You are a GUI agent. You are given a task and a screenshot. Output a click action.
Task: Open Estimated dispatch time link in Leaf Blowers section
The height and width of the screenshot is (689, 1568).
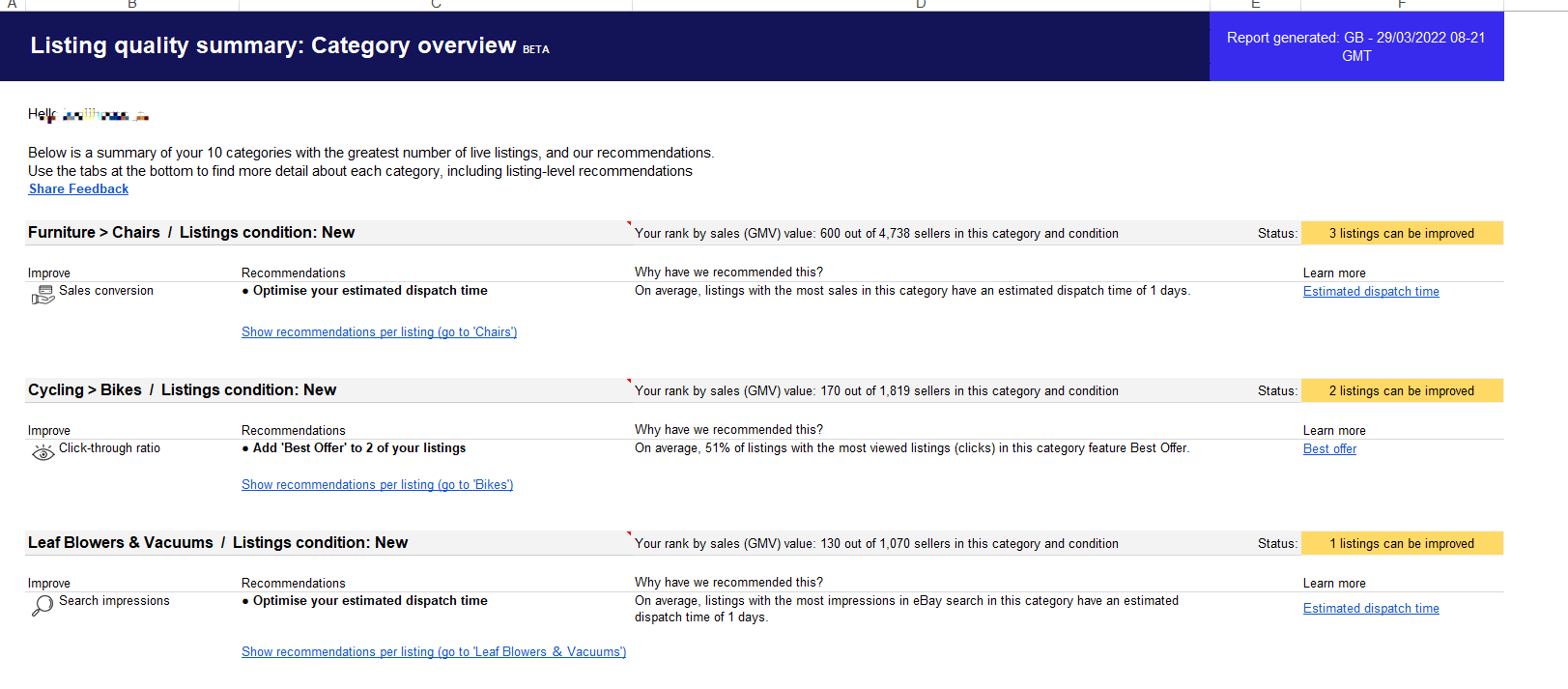tap(1371, 609)
